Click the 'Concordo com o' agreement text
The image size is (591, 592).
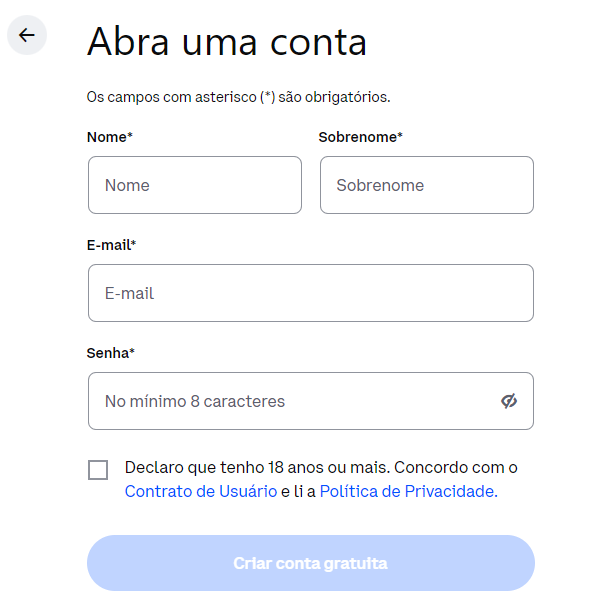tap(456, 467)
